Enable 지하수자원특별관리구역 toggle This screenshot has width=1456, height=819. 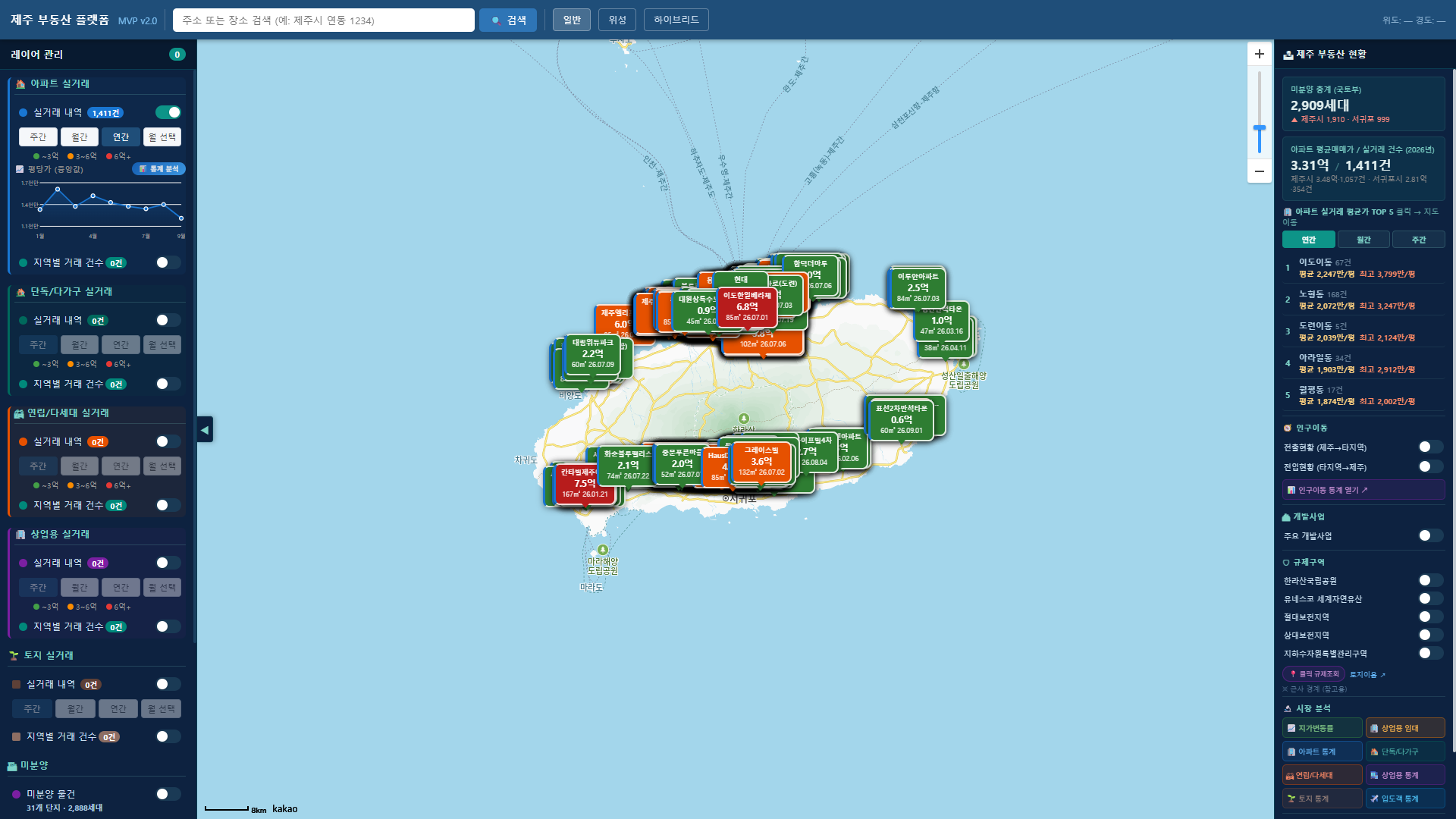coord(1431,654)
